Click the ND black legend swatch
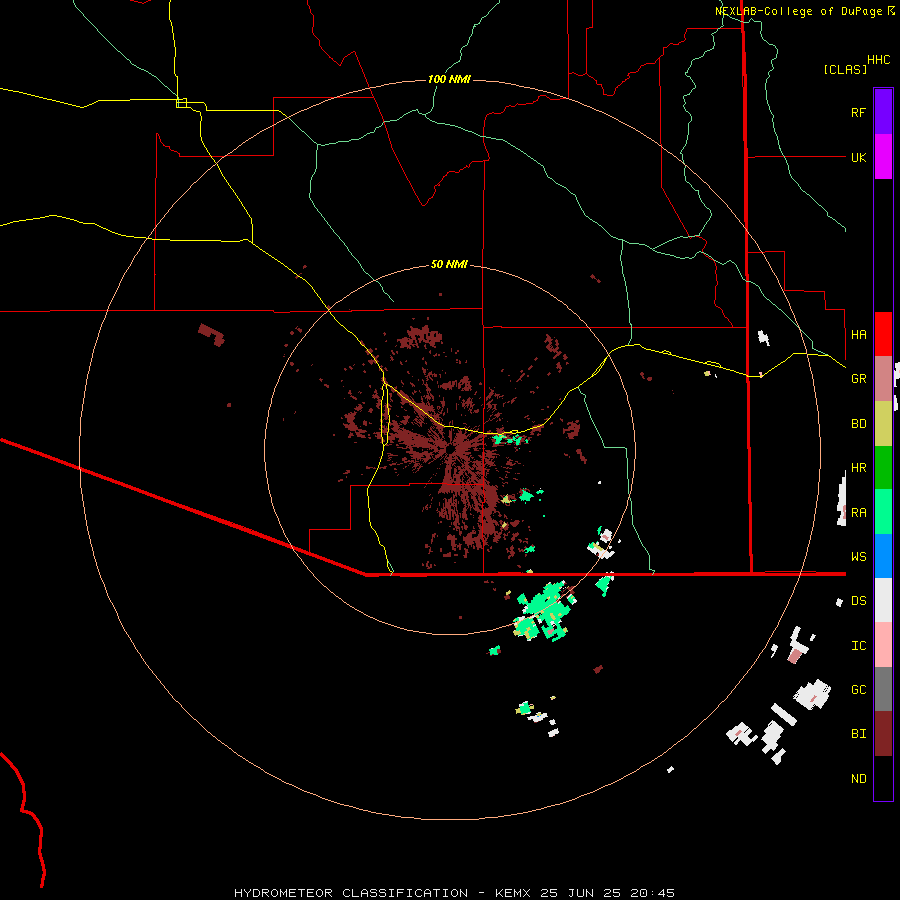 (883, 778)
